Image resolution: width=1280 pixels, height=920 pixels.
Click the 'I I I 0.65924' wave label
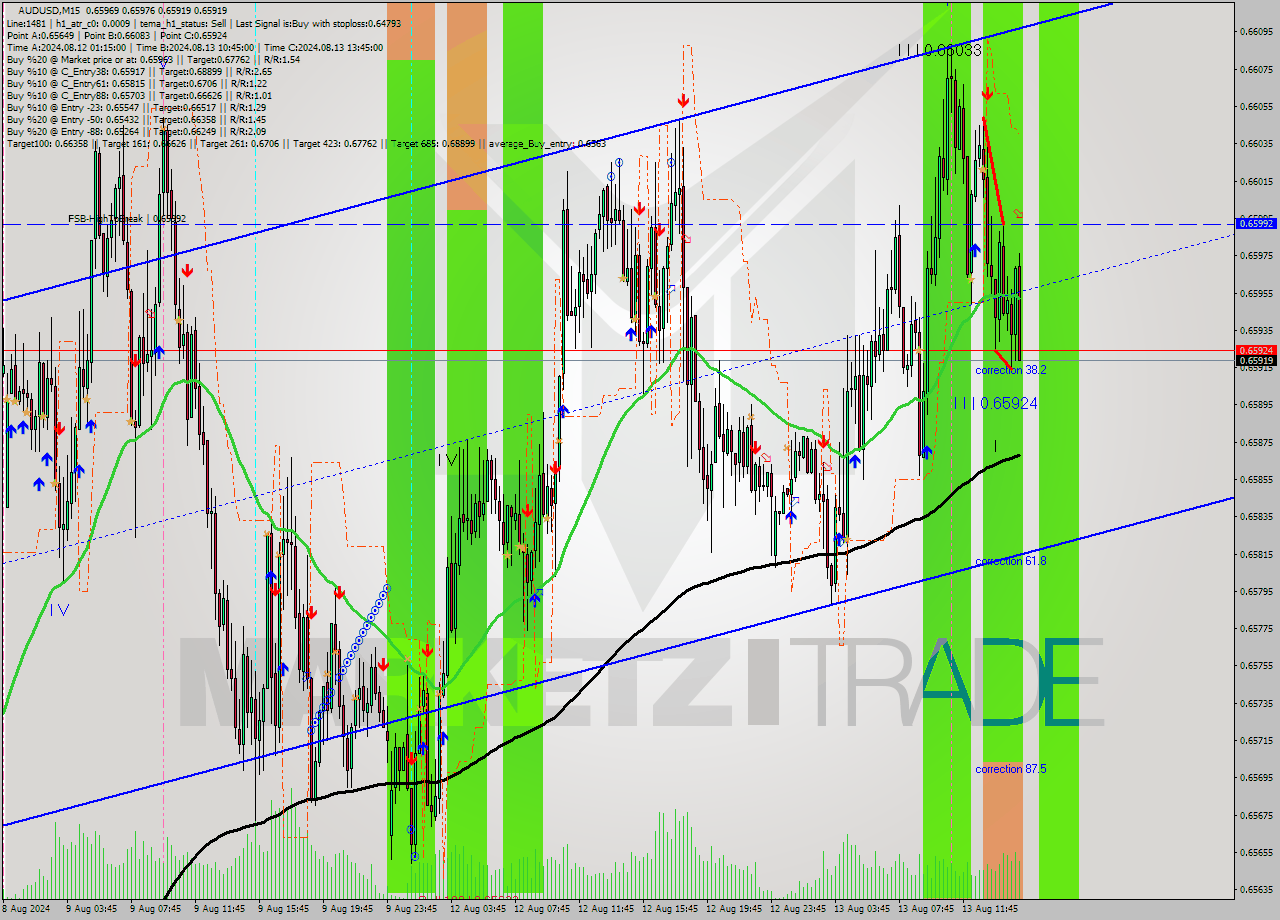coord(995,403)
